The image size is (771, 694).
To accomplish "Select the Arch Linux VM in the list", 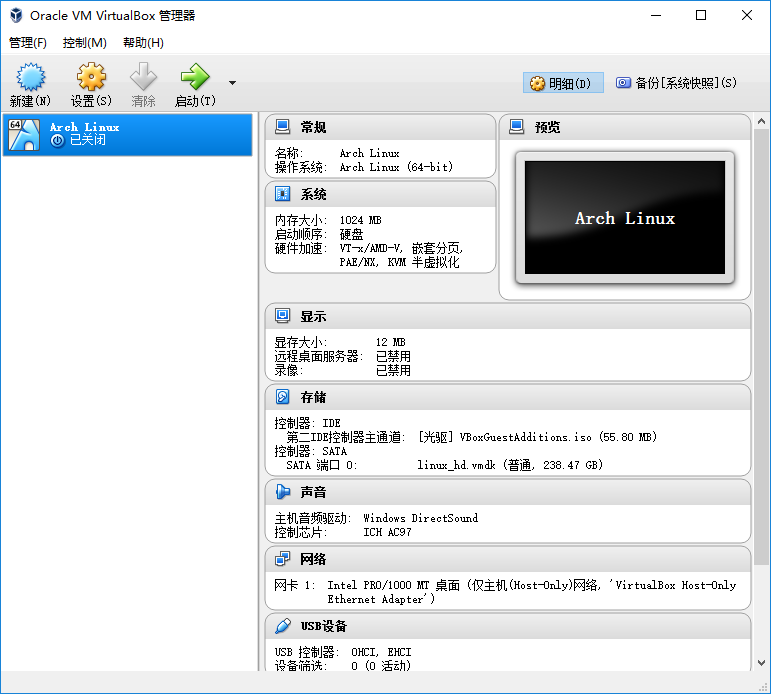I will point(127,135).
